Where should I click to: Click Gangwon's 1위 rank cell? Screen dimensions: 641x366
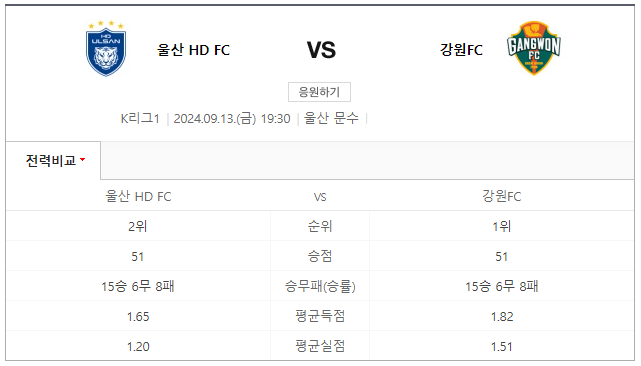click(502, 226)
